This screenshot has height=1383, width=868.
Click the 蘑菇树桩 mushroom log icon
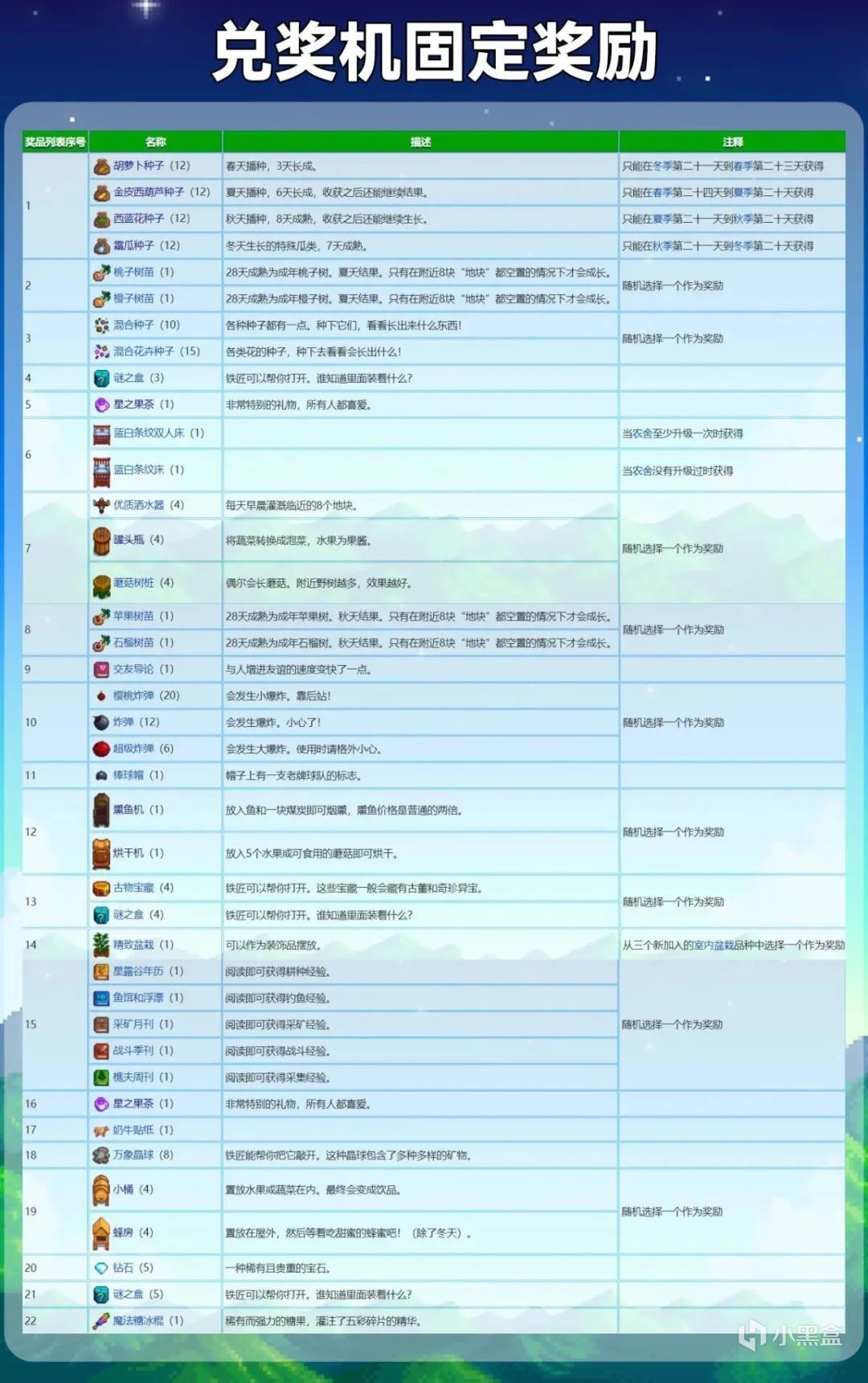pyautogui.click(x=101, y=585)
